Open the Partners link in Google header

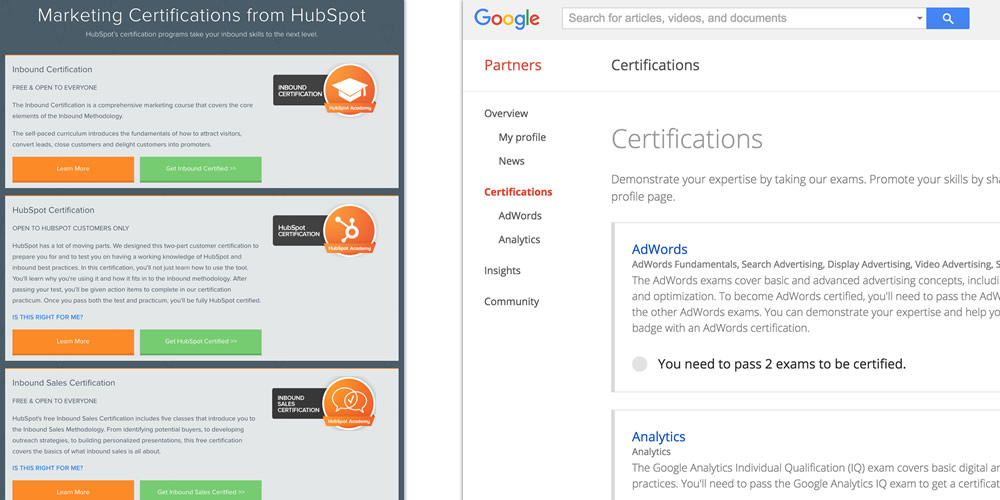pyautogui.click(x=513, y=65)
